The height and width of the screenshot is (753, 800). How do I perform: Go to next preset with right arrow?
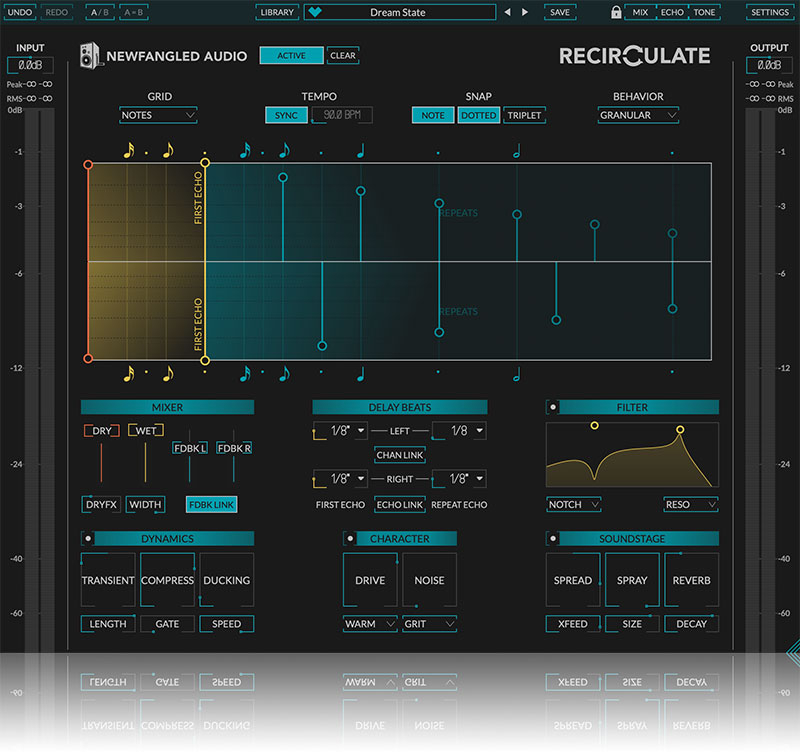527,13
